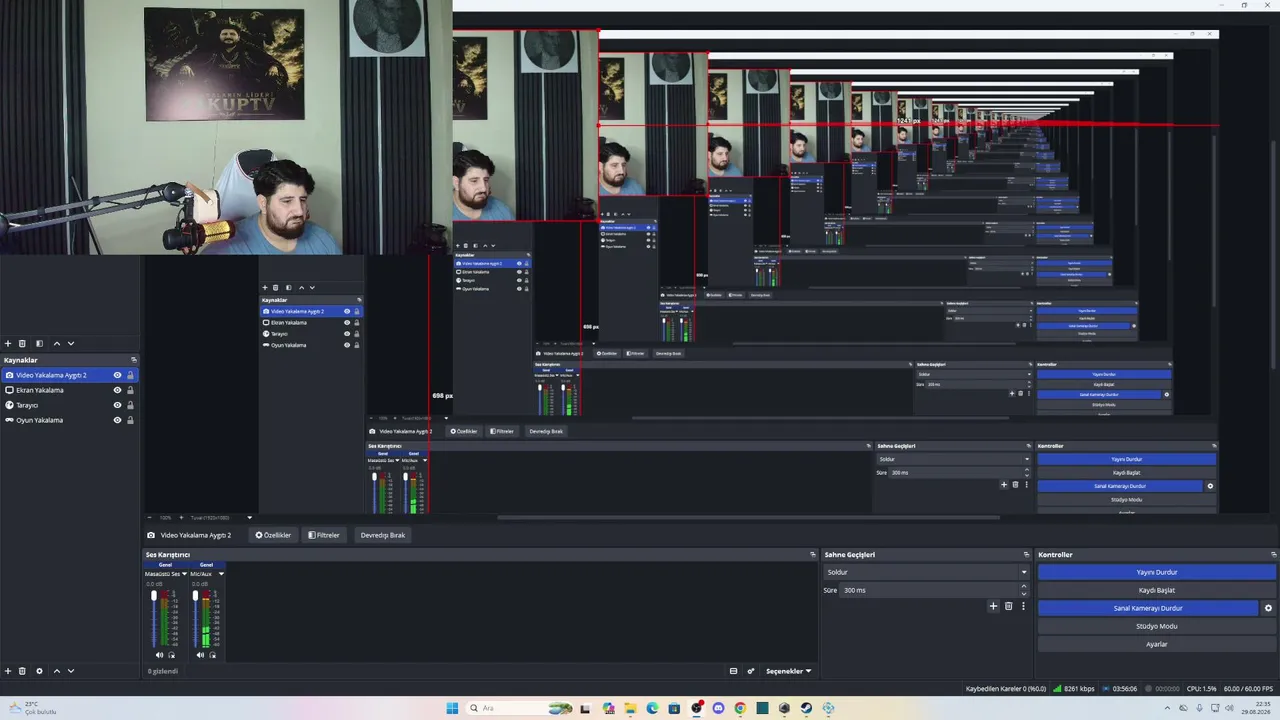The image size is (1280, 720).
Task: Toggle lock on Video Yakalama Aygıtı 2
Action: click(130, 375)
